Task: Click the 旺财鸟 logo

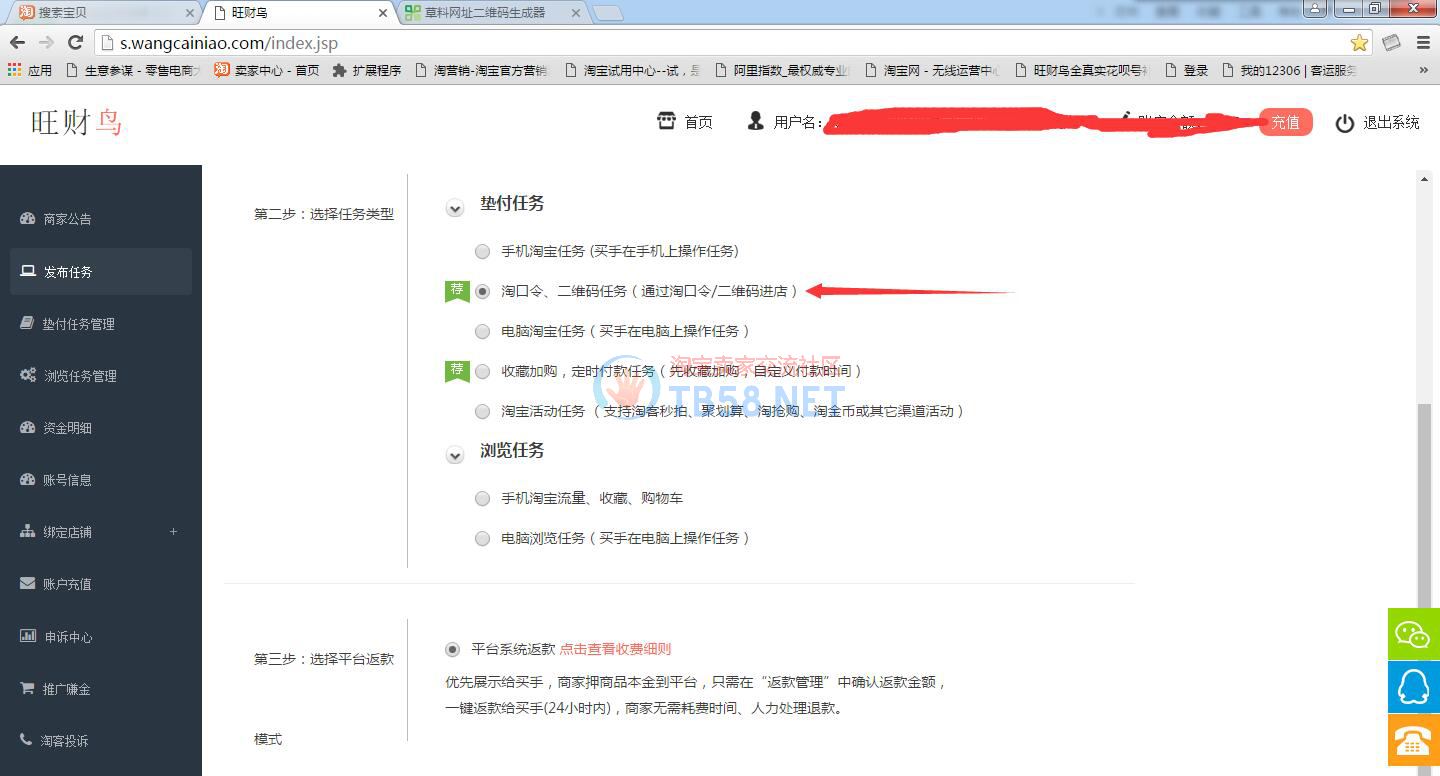Action: click(x=77, y=122)
